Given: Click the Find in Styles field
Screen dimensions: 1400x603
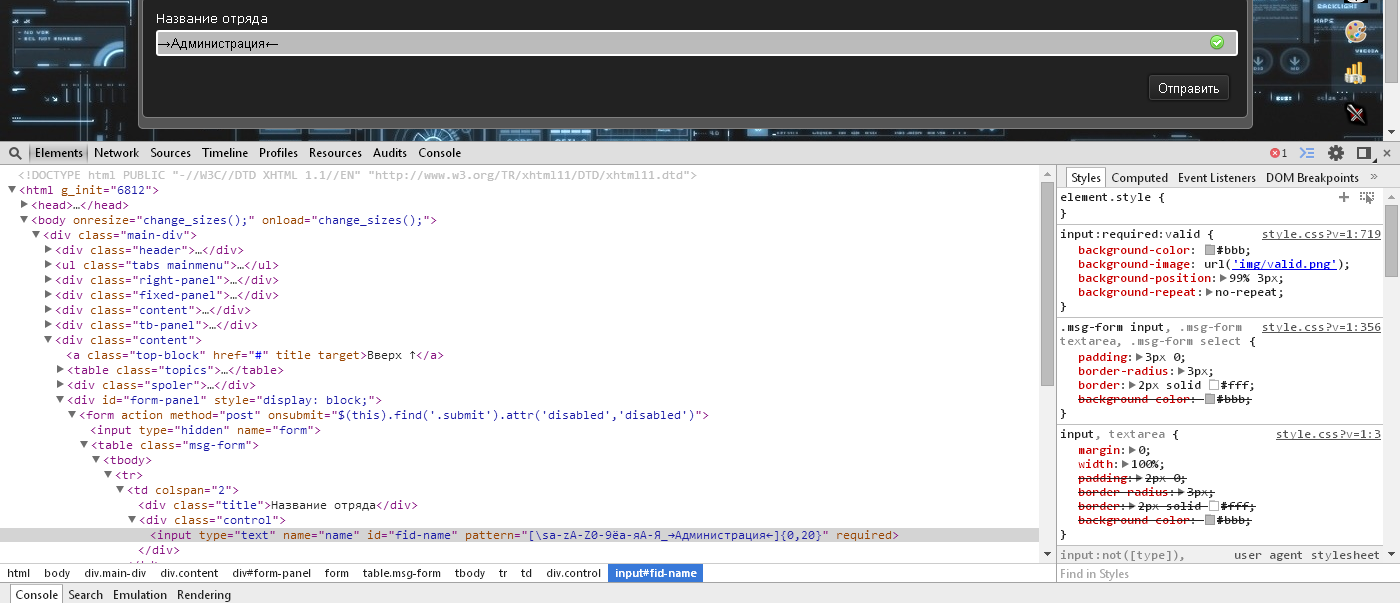Looking at the screenshot, I should pos(1200,574).
